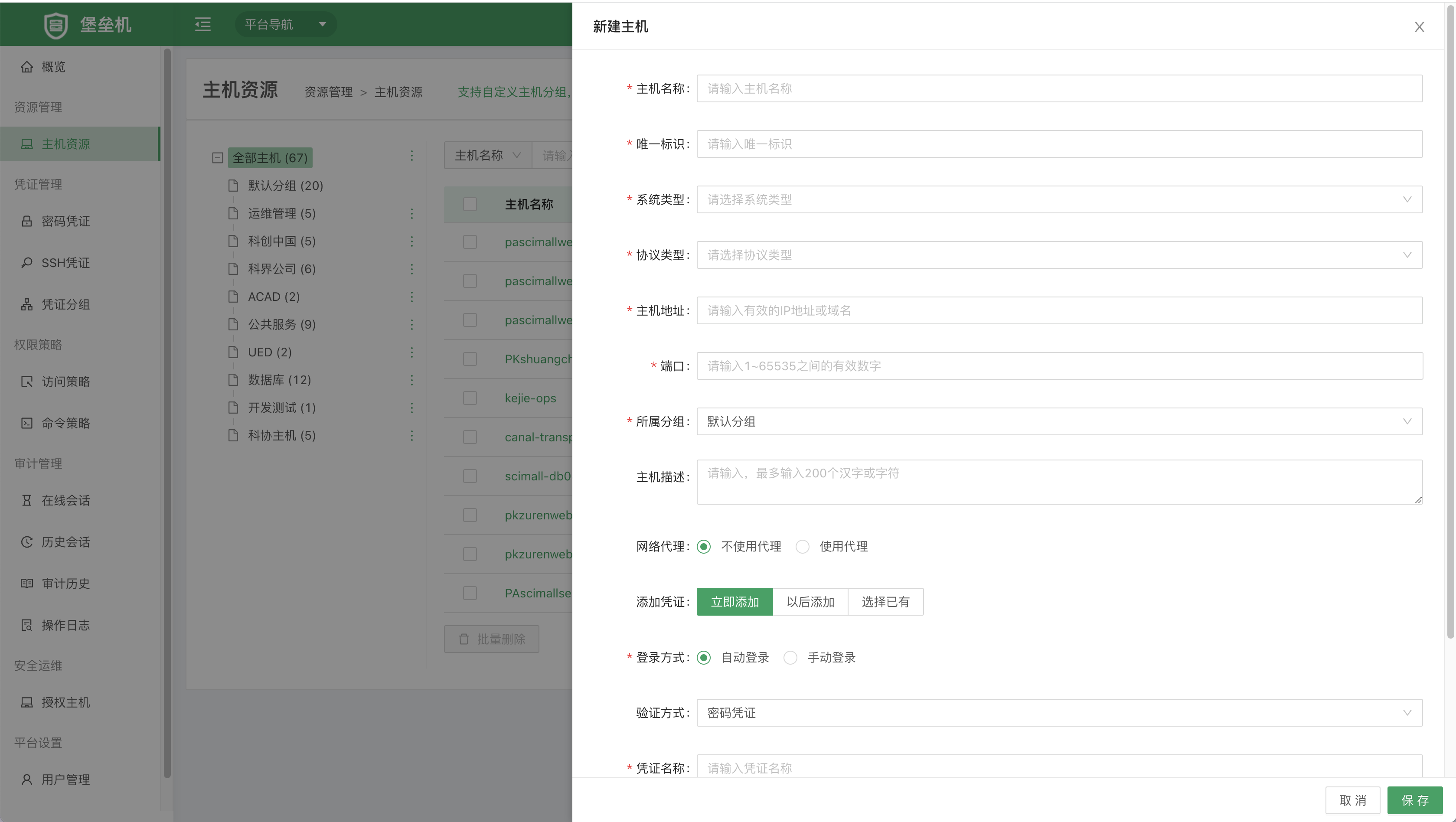Select 使用代理 radio option
This screenshot has width=1456, height=822.
[802, 547]
